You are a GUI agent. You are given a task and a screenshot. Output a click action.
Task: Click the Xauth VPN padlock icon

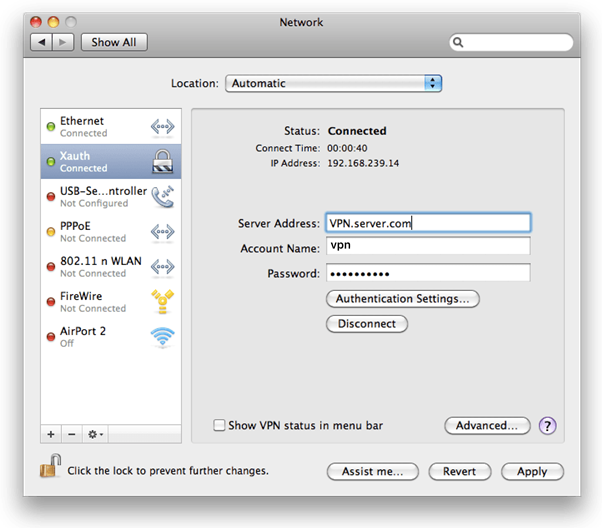(163, 161)
